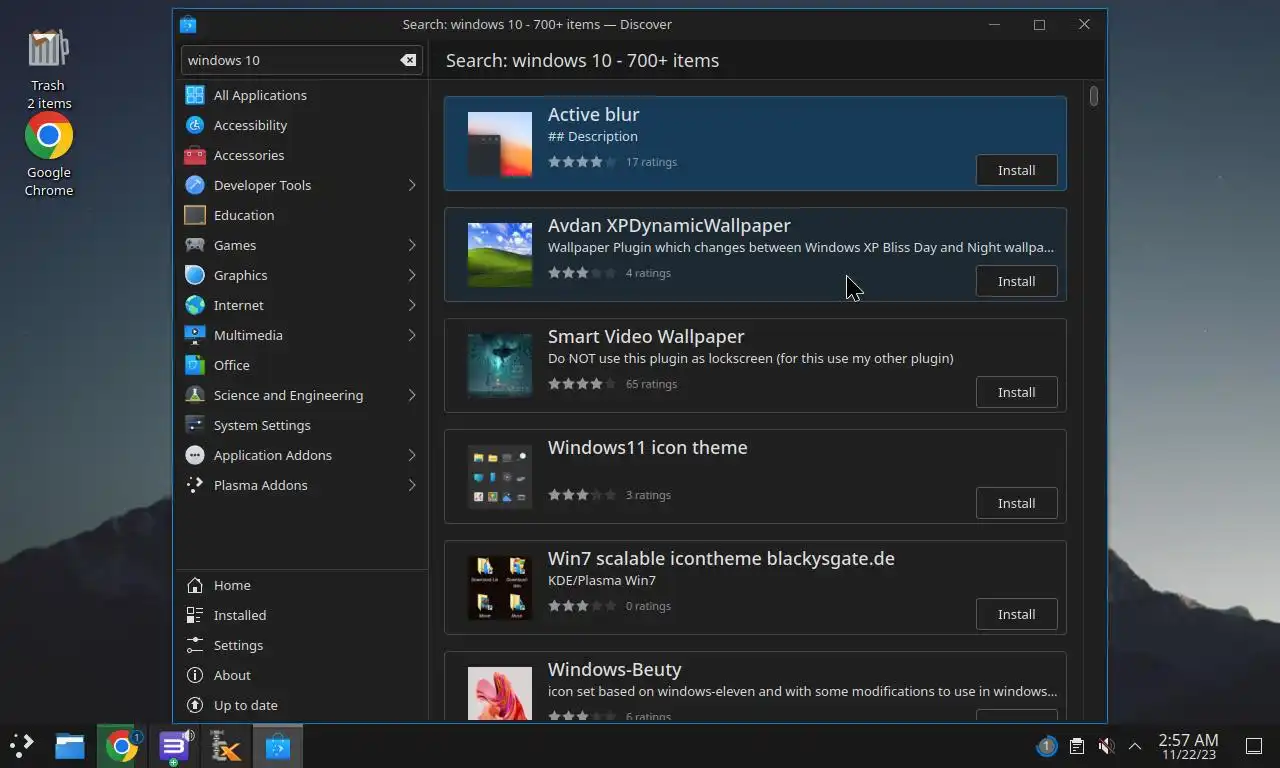Click the results list scrollbar
1280x768 pixels.
pos(1094,96)
